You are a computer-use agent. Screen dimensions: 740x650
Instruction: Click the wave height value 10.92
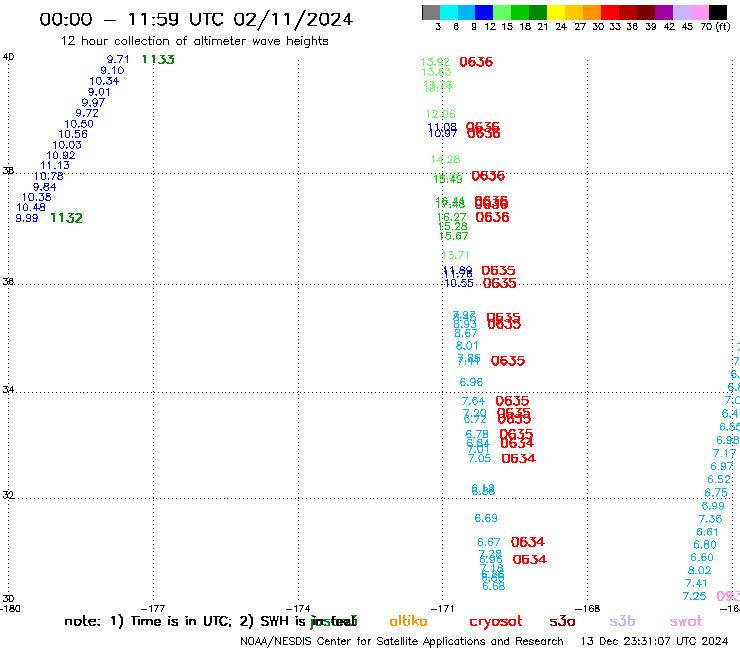click(x=60, y=155)
